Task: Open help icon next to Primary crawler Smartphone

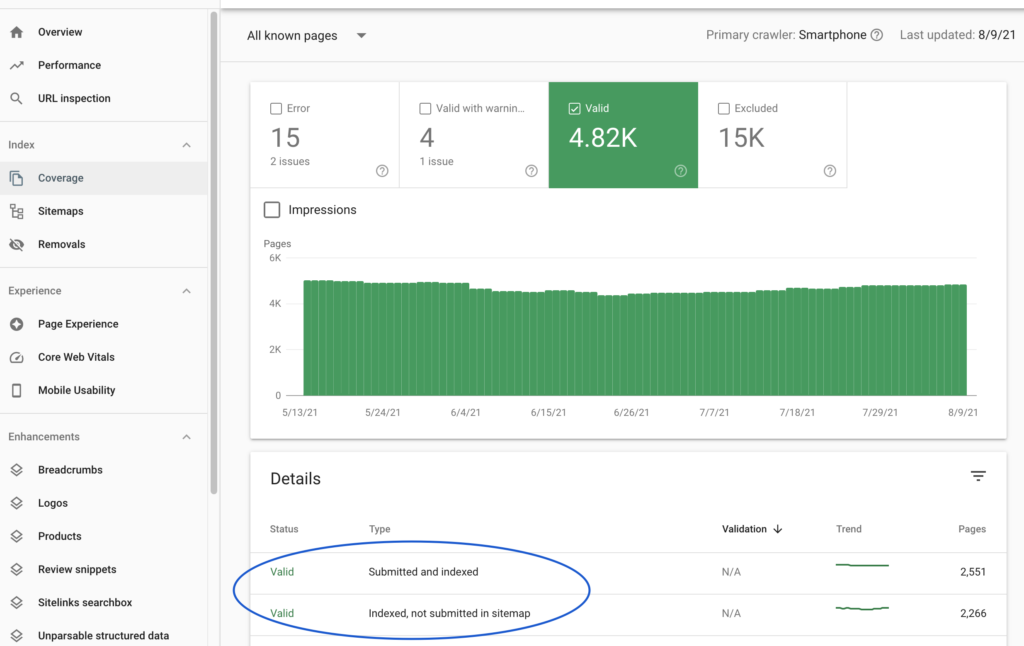Action: click(876, 35)
